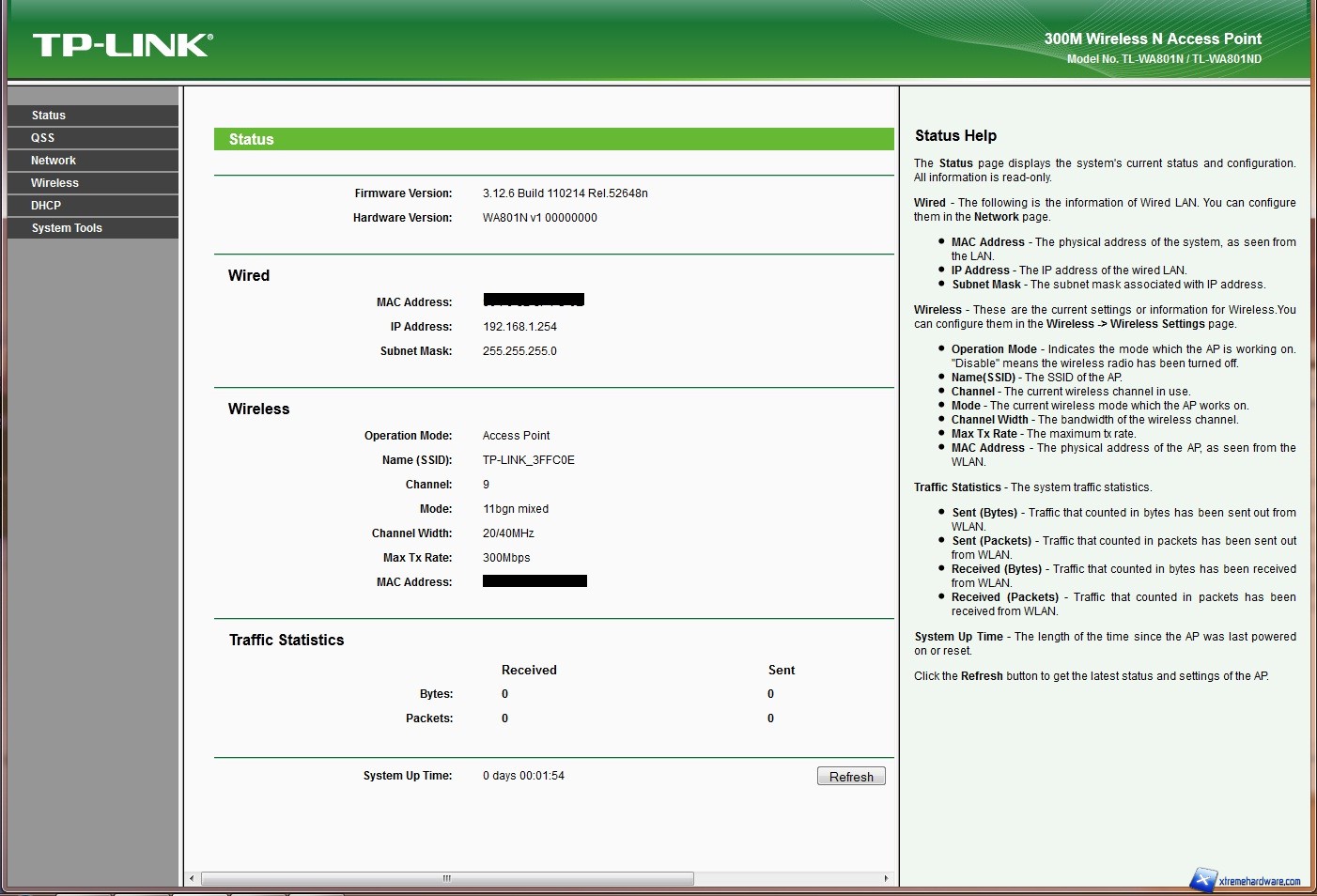The height and width of the screenshot is (896, 1317).
Task: Click the wired IP address 192.168.1.254
Action: click(519, 327)
